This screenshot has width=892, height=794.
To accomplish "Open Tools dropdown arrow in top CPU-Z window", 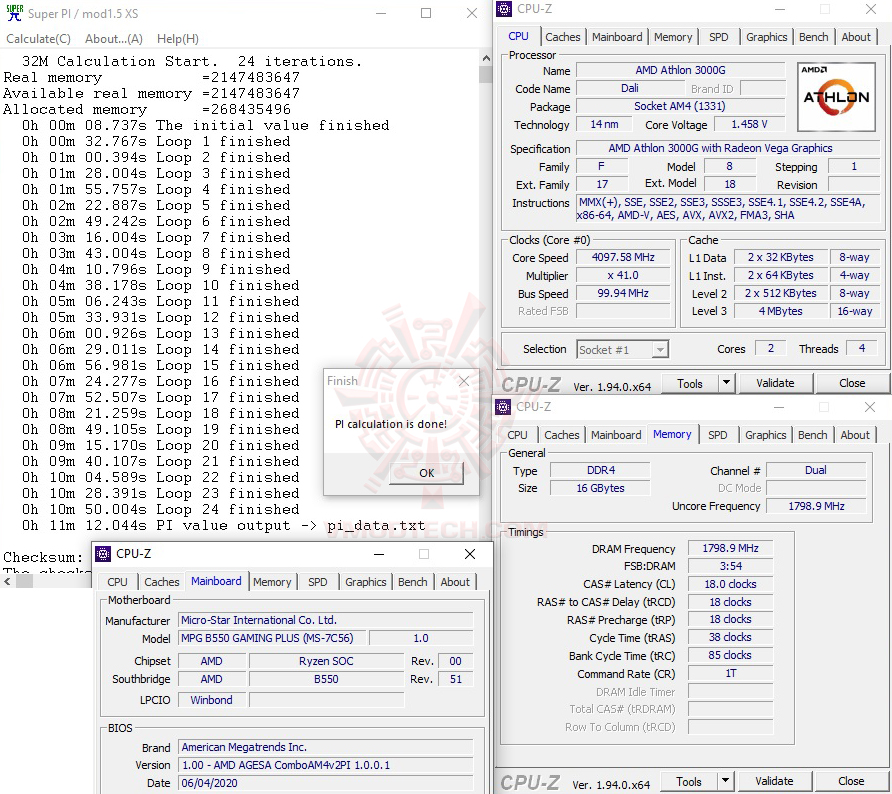I will [726, 383].
